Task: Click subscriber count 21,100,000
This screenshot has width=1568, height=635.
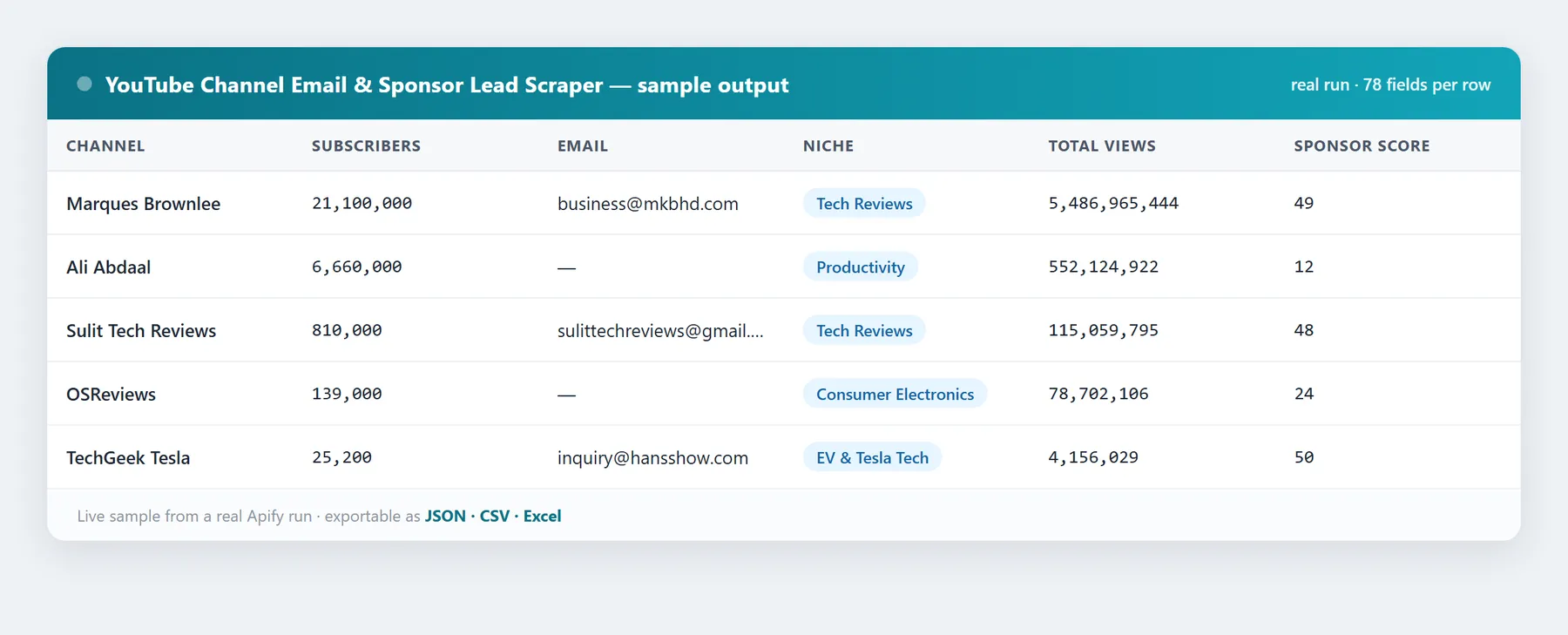Action: pos(362,203)
